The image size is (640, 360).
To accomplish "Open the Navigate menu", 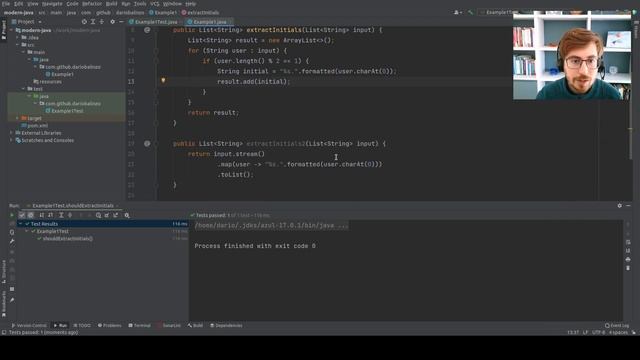I will (x=52, y=4).
